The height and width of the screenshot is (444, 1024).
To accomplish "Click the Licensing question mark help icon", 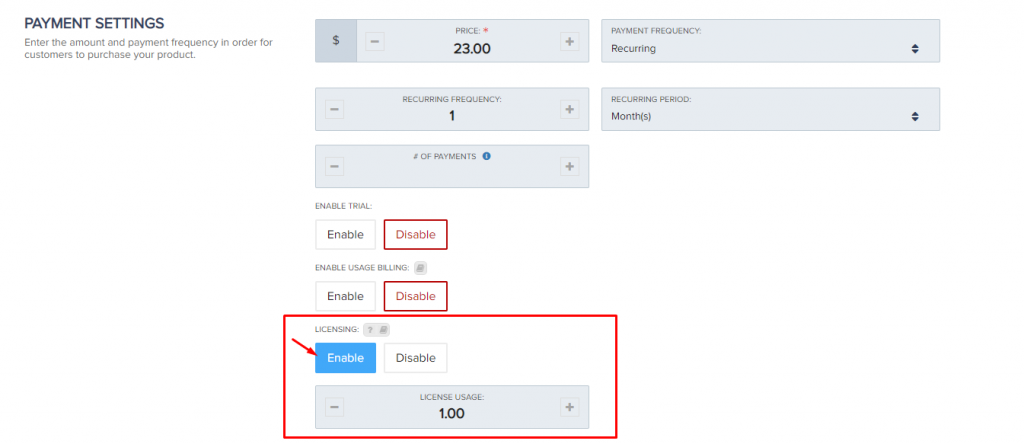I will pos(368,329).
